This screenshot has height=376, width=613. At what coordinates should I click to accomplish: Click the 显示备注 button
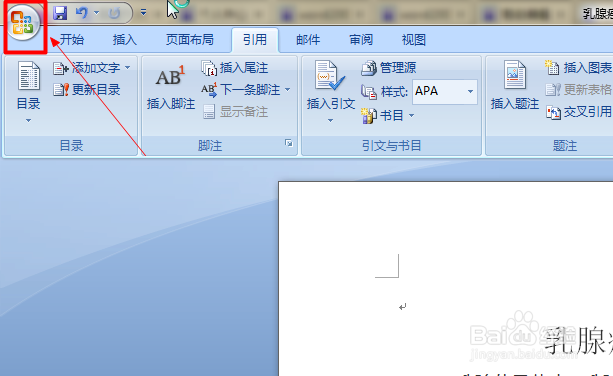coord(235,112)
